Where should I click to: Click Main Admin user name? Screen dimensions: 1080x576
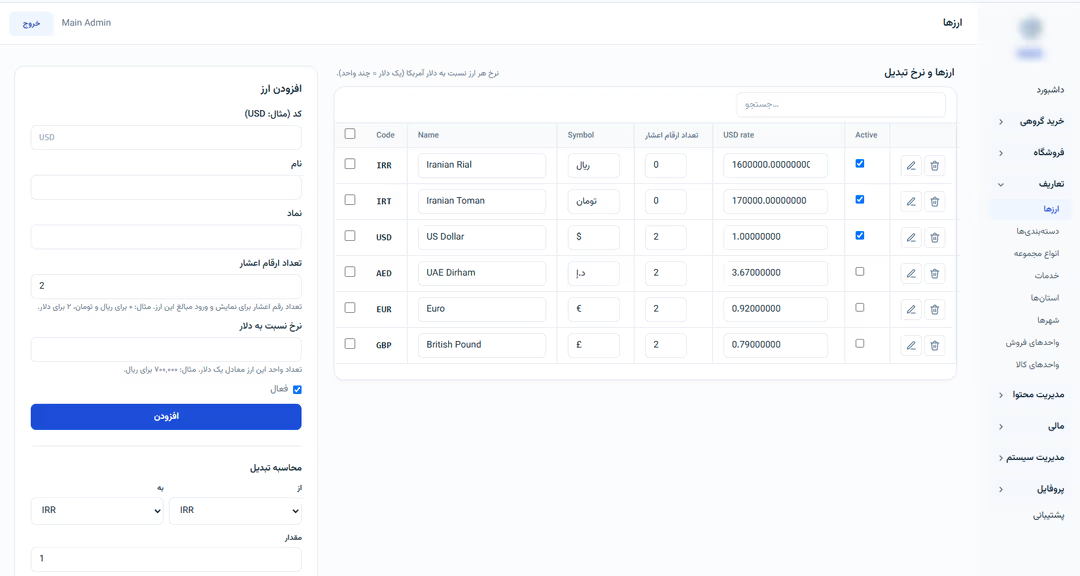point(86,23)
